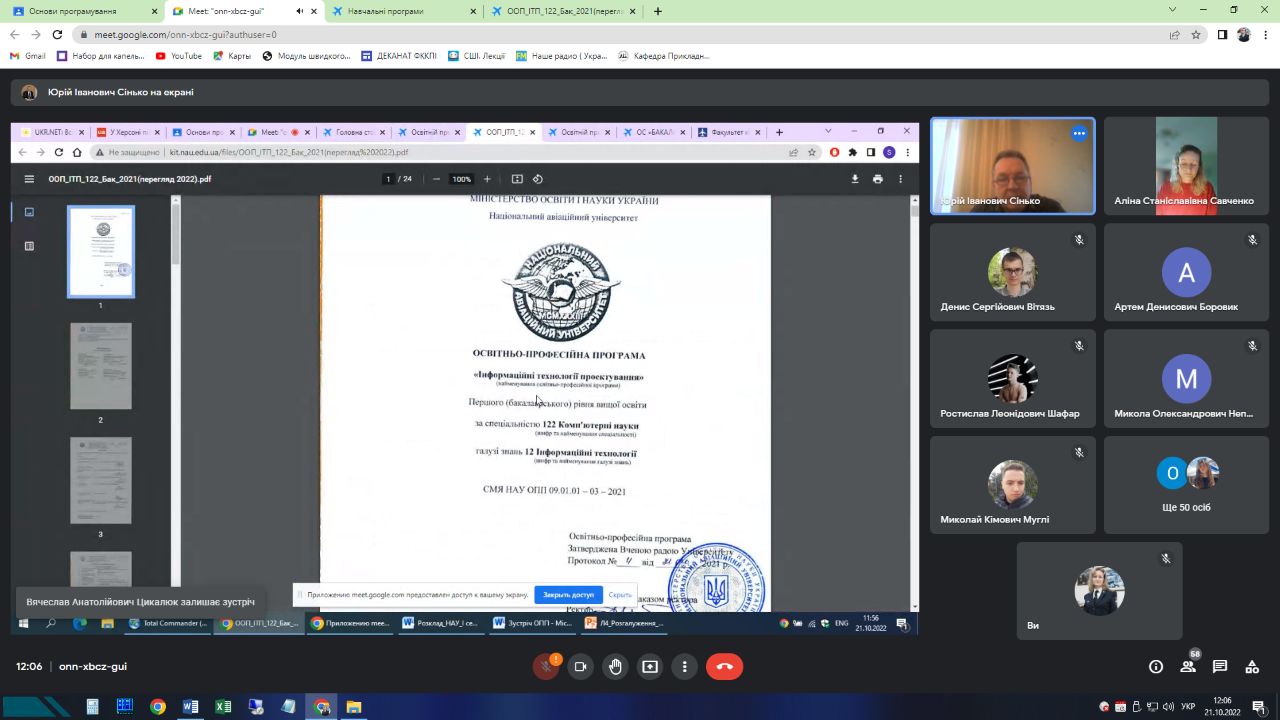Open the ДЕКАНАТ ФККПІ bookmark
The width and height of the screenshot is (1280, 720).
pyautogui.click(x=398, y=56)
